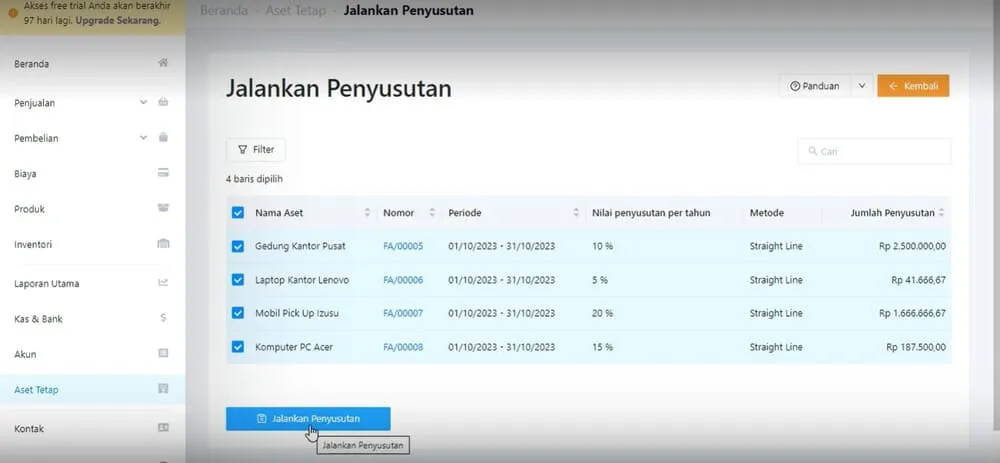Click the sort icon on Nama Aset column
This screenshot has height=463, width=1000.
point(367,213)
